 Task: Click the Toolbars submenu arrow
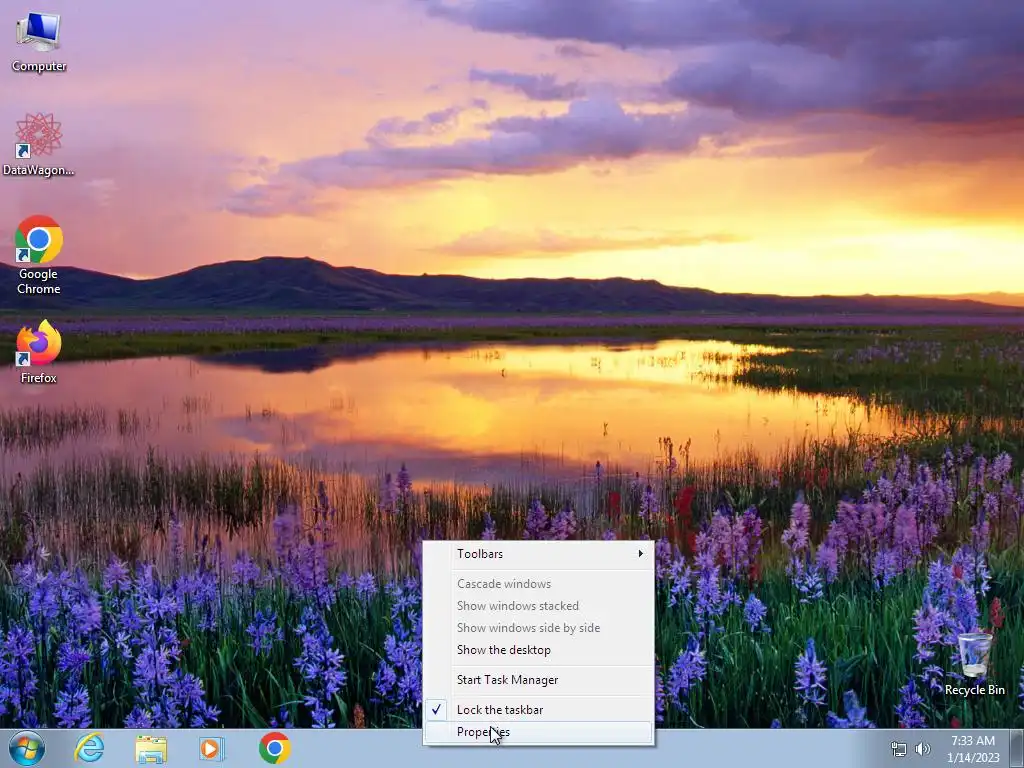pyautogui.click(x=641, y=554)
